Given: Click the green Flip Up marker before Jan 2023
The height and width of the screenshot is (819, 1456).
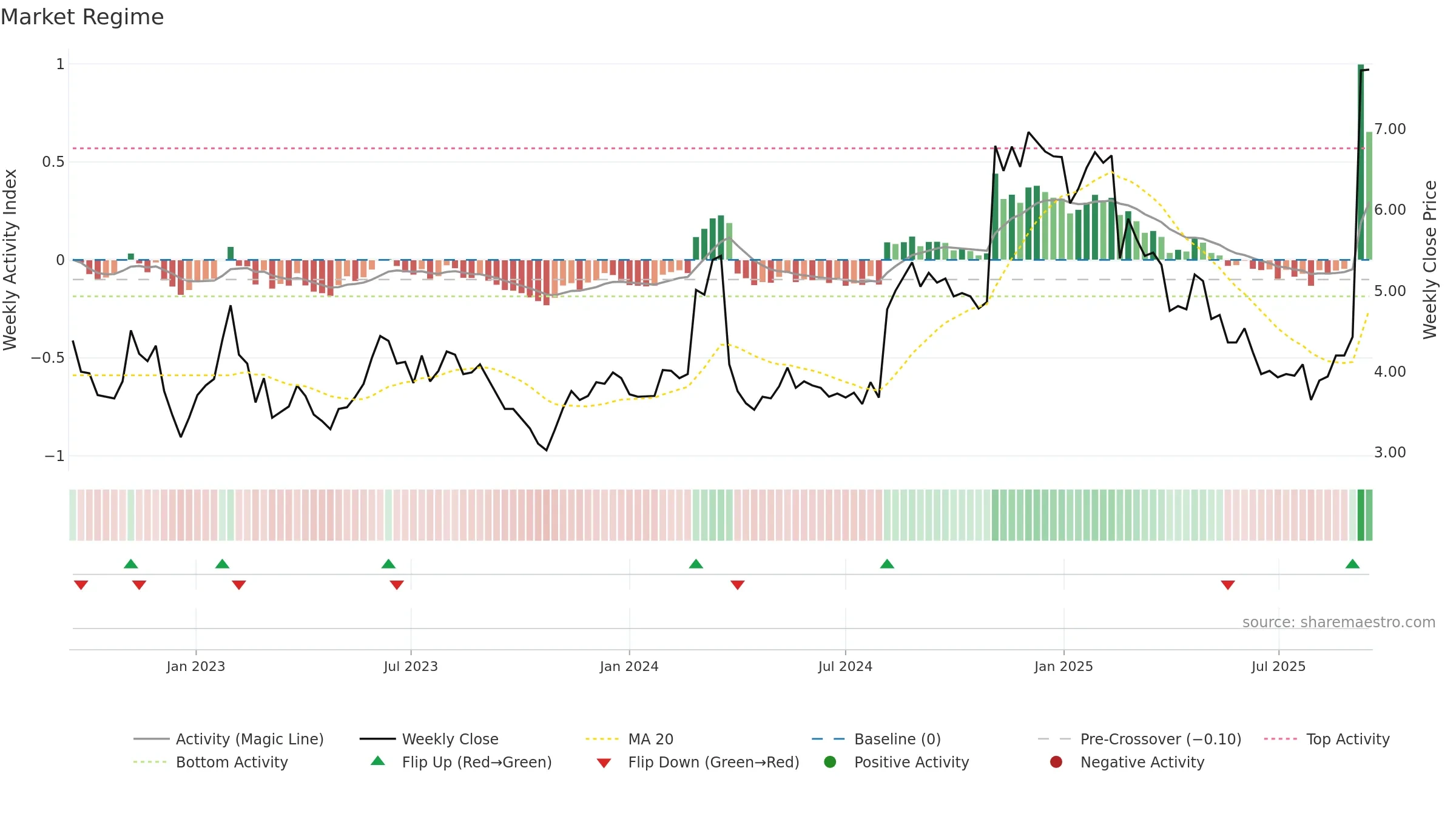Looking at the screenshot, I should 131,564.
